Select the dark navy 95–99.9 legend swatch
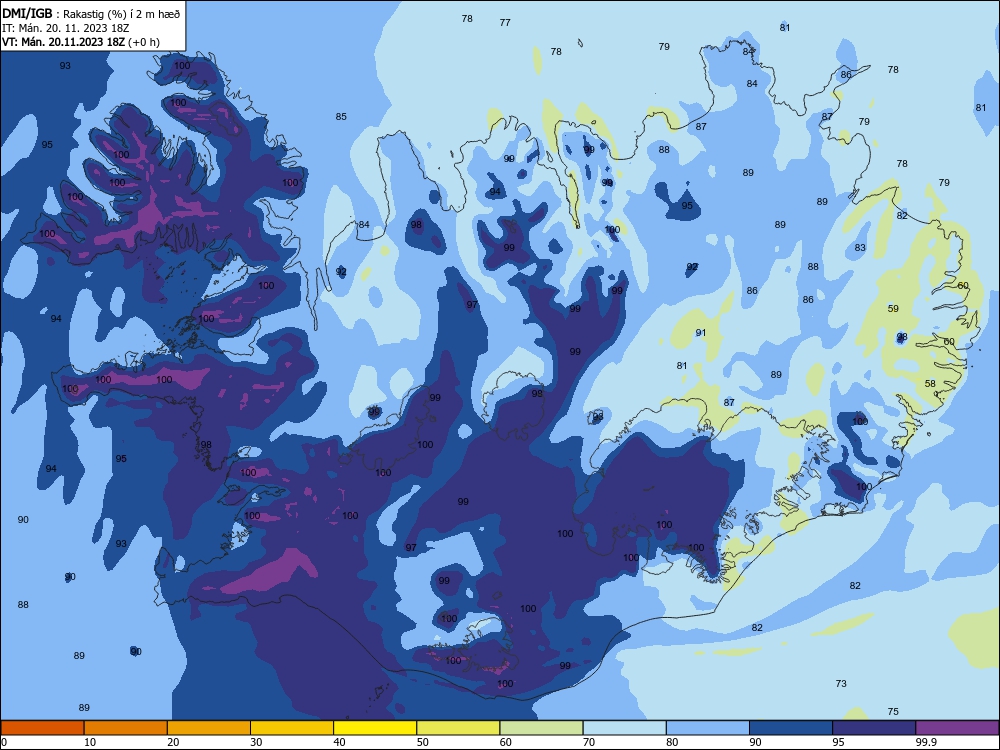The image size is (1000, 750). click(874, 728)
